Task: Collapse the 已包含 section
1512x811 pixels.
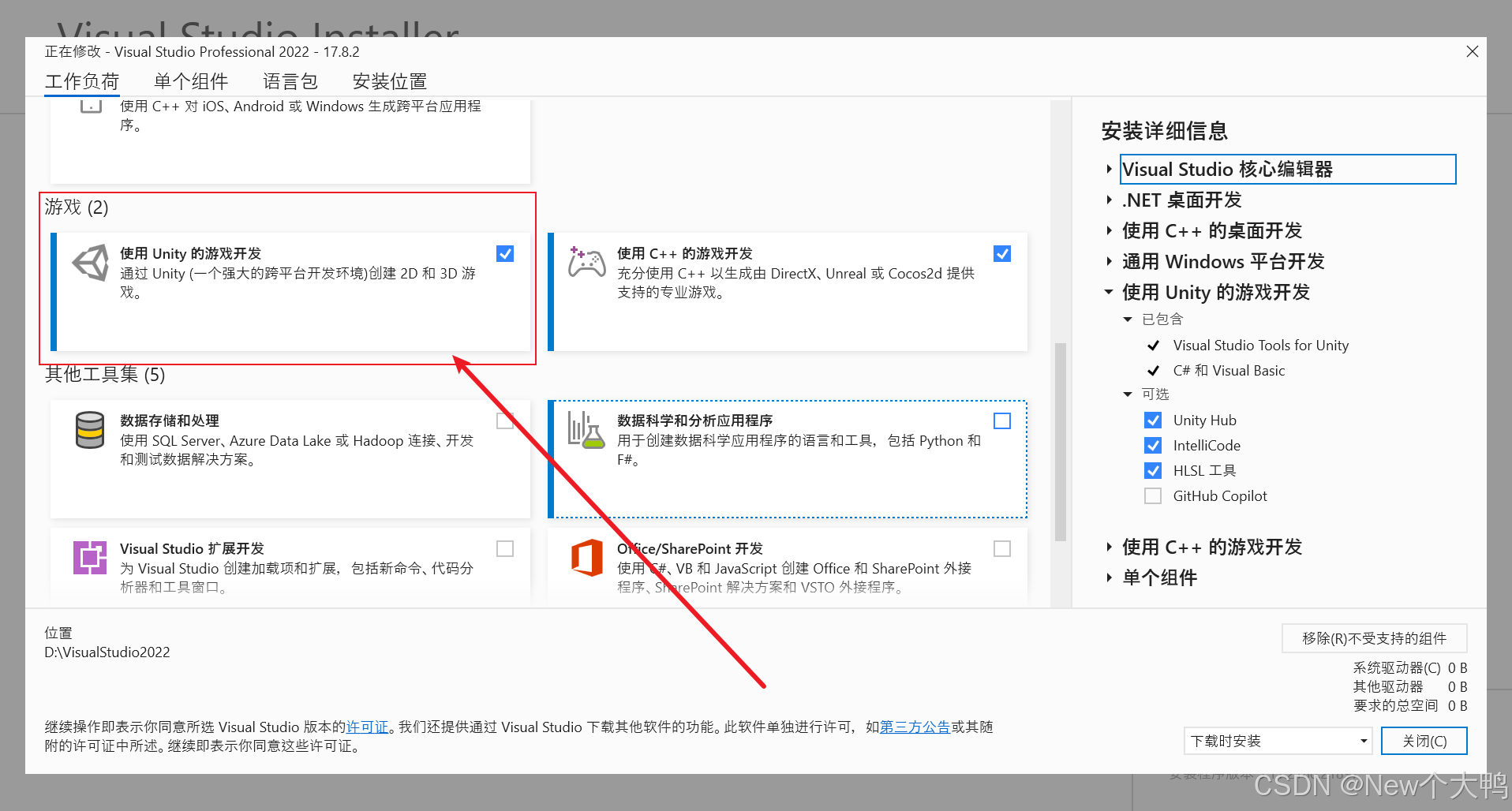Action: [x=1128, y=319]
